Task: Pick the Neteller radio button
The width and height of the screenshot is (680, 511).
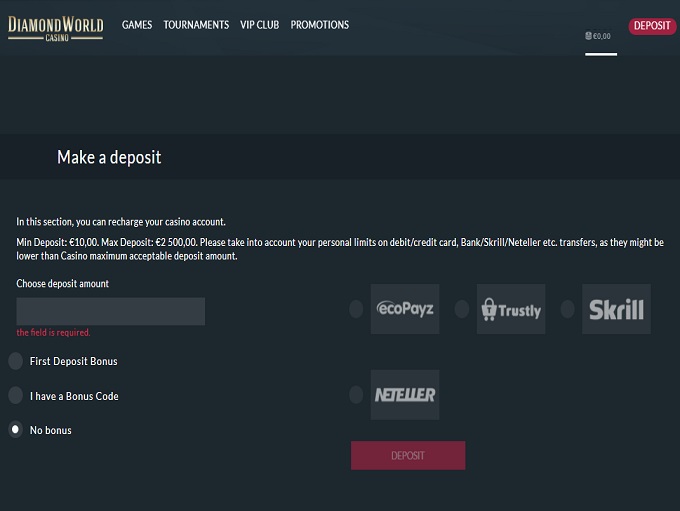Action: pyautogui.click(x=356, y=395)
